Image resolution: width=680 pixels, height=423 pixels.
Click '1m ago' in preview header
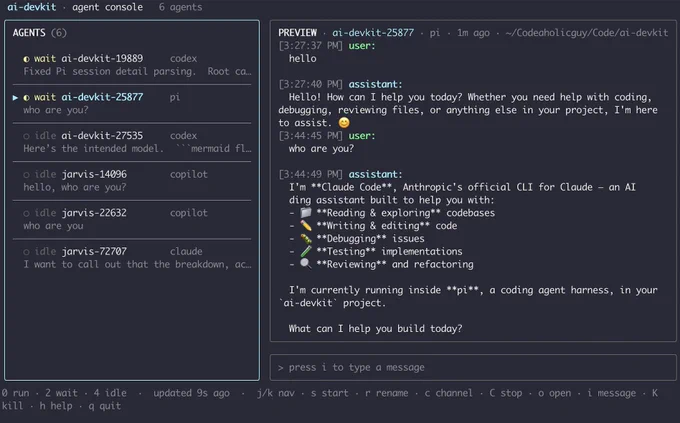pos(473,33)
